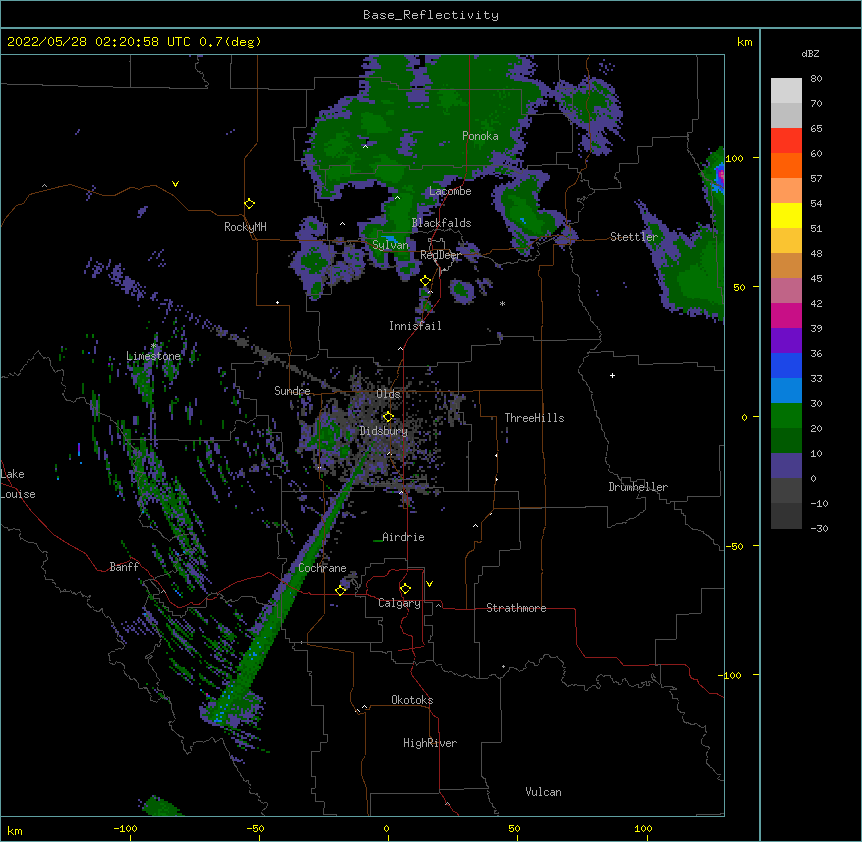
Task: Click the RedDeer city label
Action: point(440,255)
